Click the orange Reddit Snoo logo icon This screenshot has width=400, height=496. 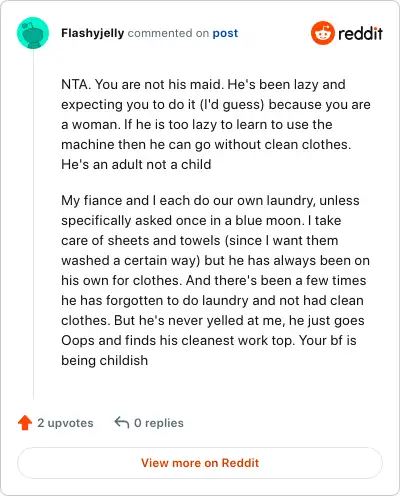323,33
